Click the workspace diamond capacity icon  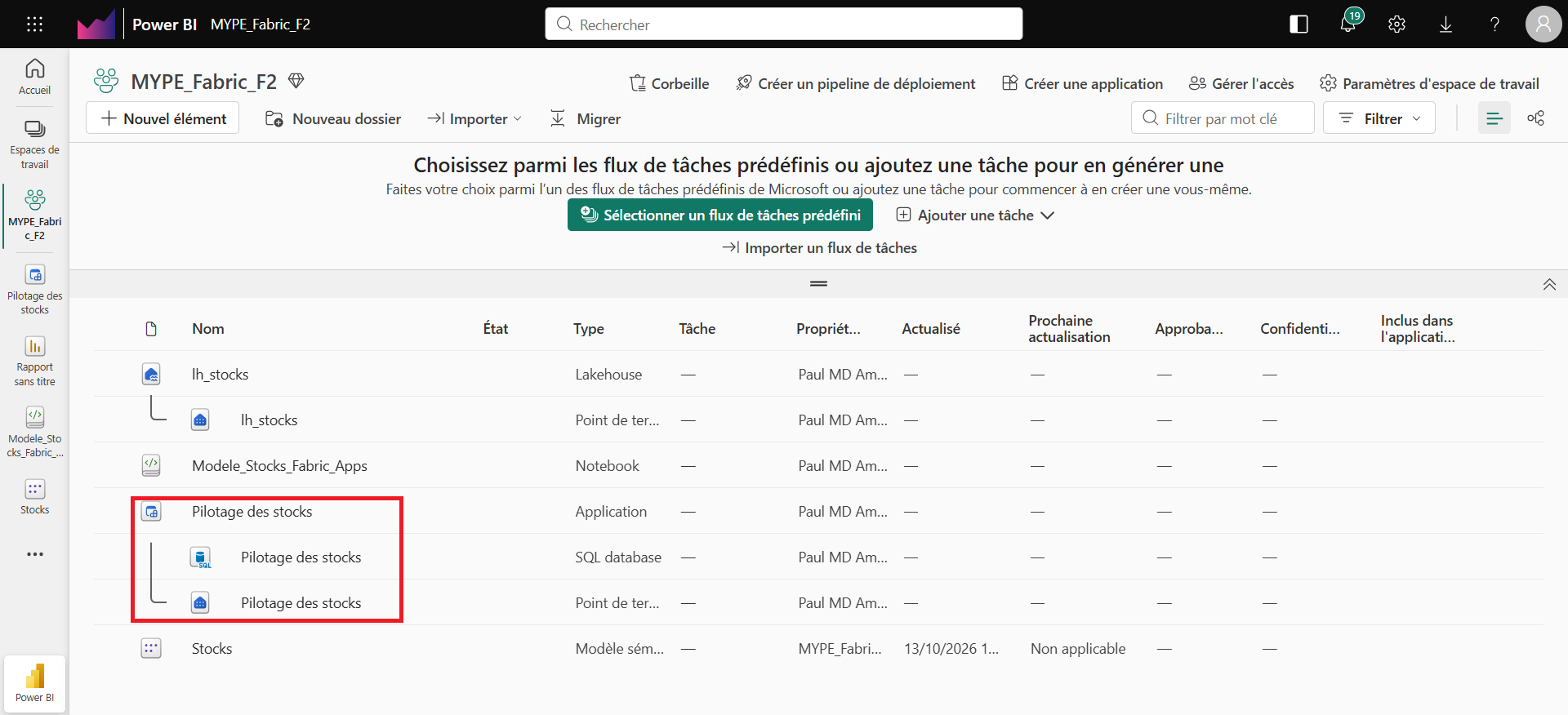[296, 81]
